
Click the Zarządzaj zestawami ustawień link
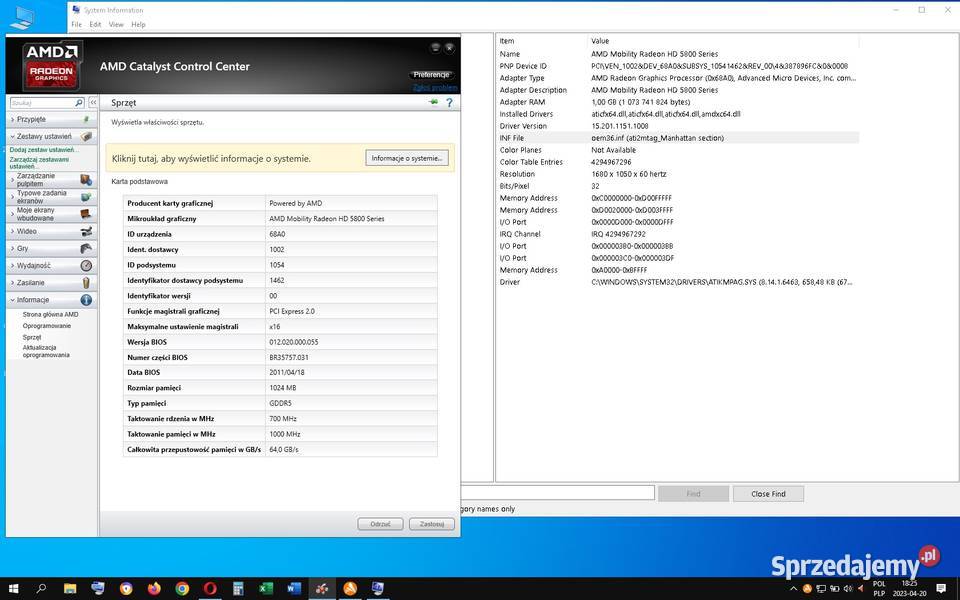tap(39, 163)
